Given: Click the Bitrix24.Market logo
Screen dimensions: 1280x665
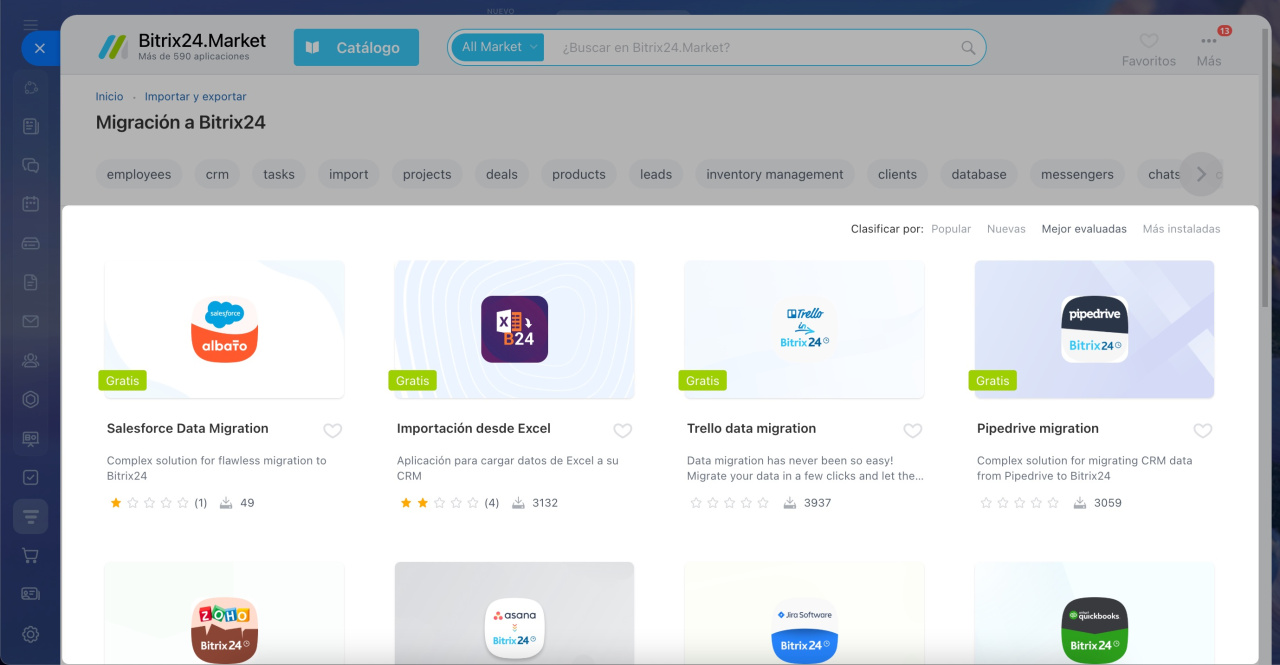Looking at the screenshot, I should (x=182, y=46).
